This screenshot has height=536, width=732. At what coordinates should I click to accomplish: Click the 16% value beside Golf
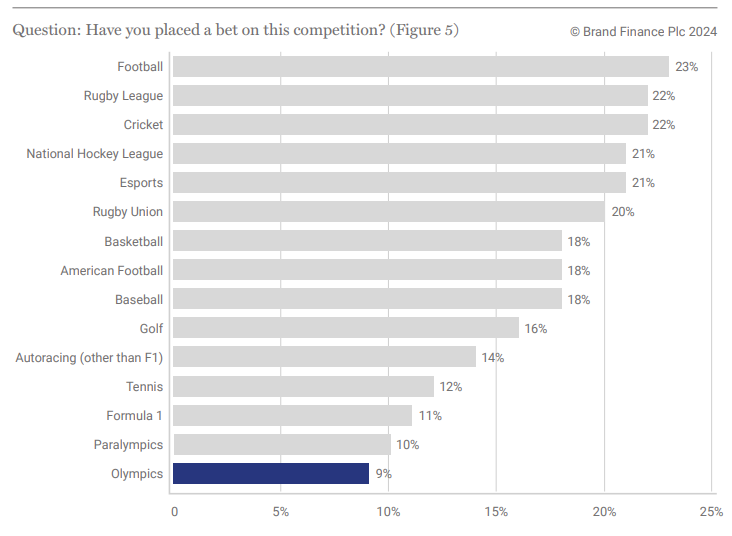[x=536, y=328]
